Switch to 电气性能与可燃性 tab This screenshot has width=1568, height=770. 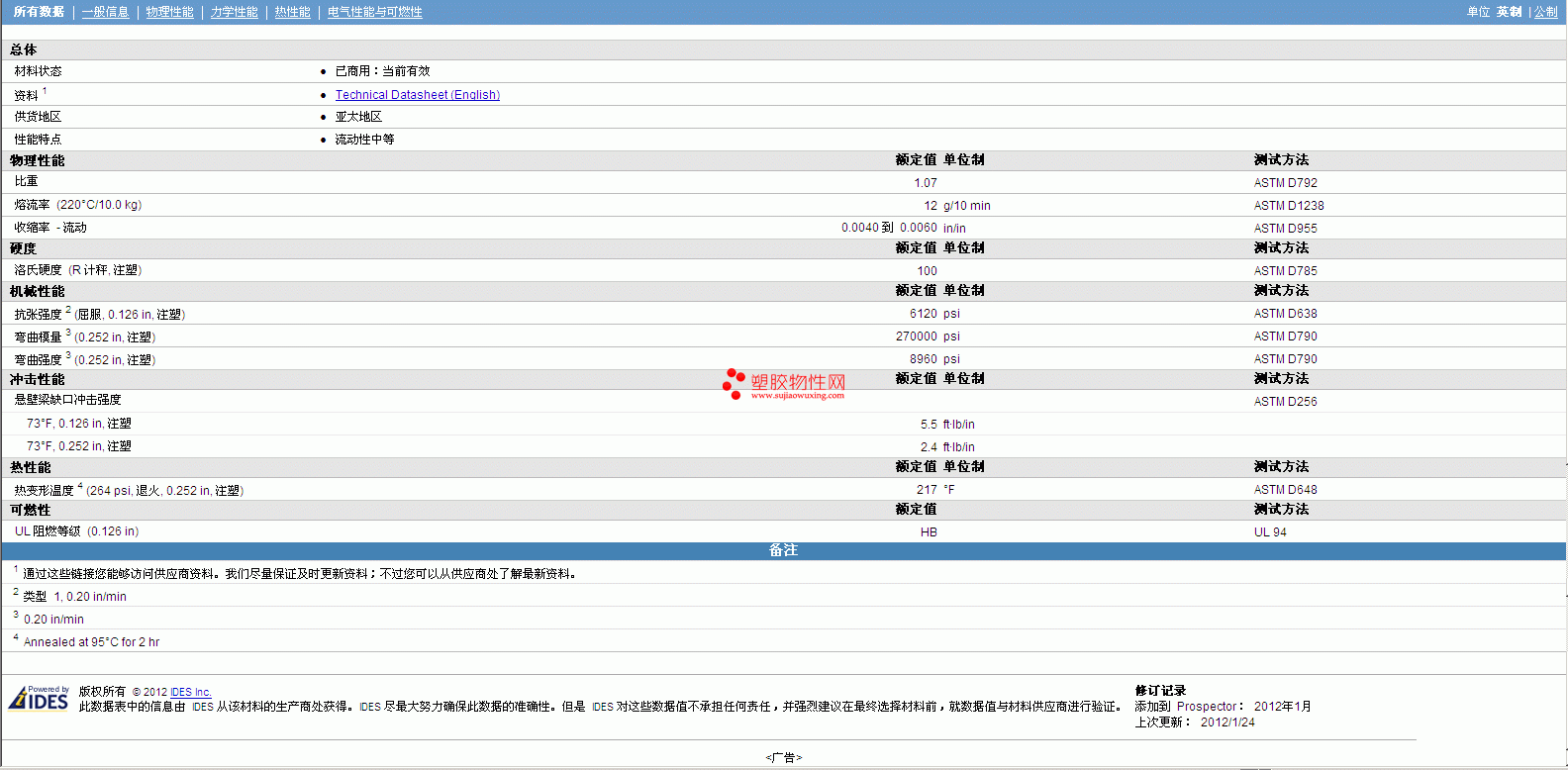tap(374, 12)
